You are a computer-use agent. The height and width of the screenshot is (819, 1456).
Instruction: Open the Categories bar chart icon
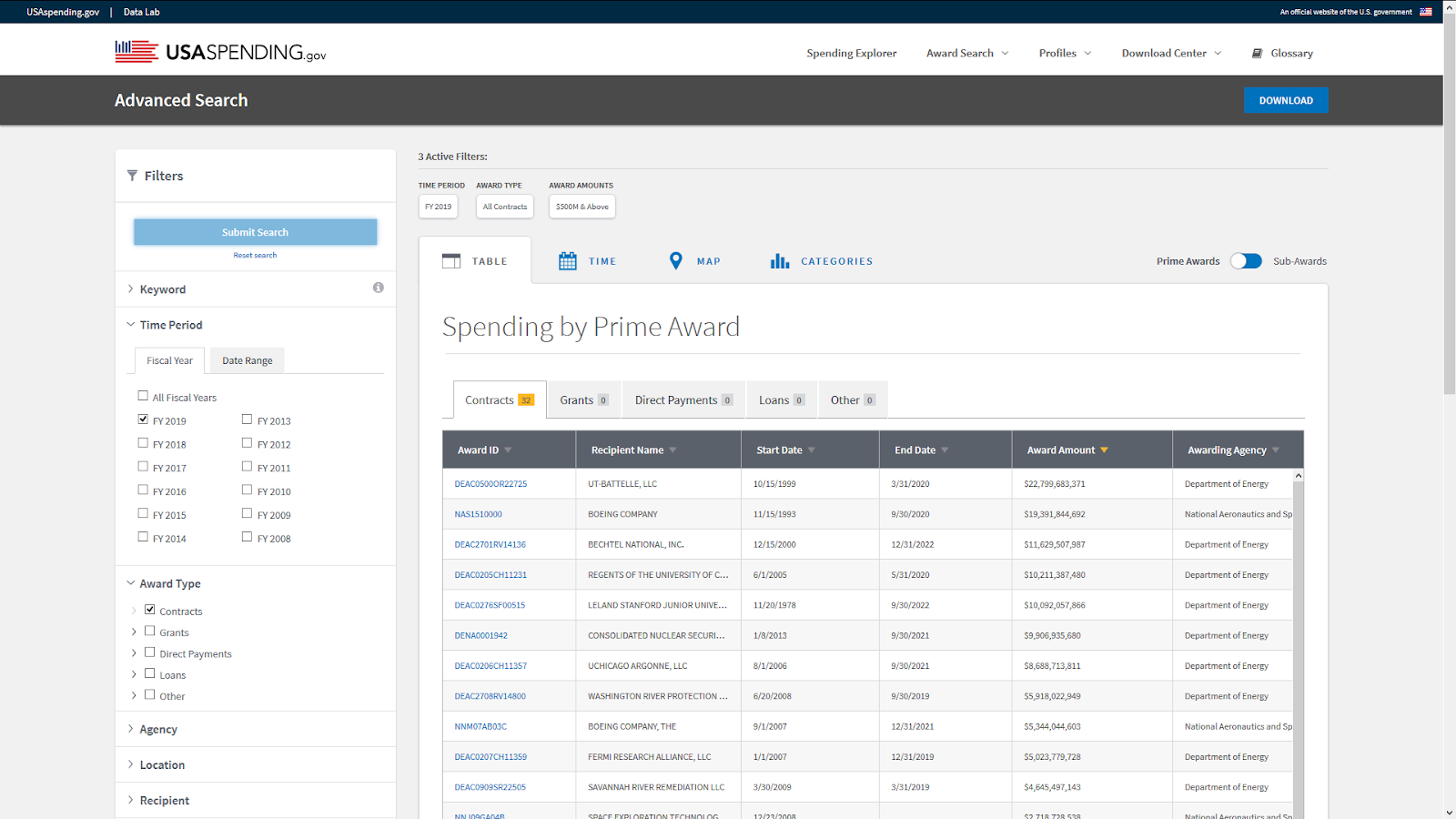(x=780, y=261)
